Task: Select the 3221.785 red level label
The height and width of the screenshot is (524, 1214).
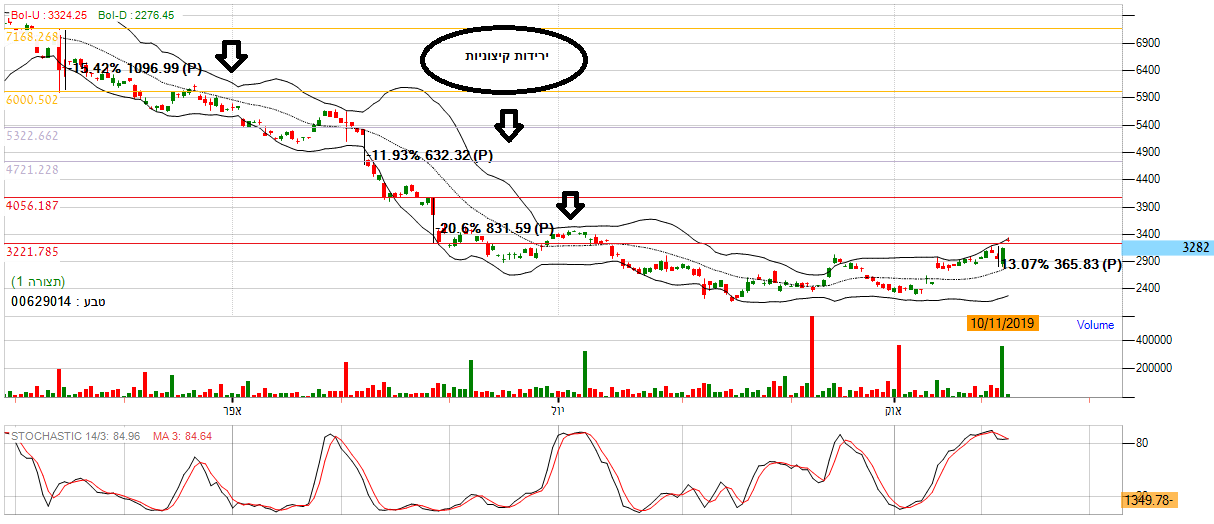Action: pyautogui.click(x=32, y=252)
